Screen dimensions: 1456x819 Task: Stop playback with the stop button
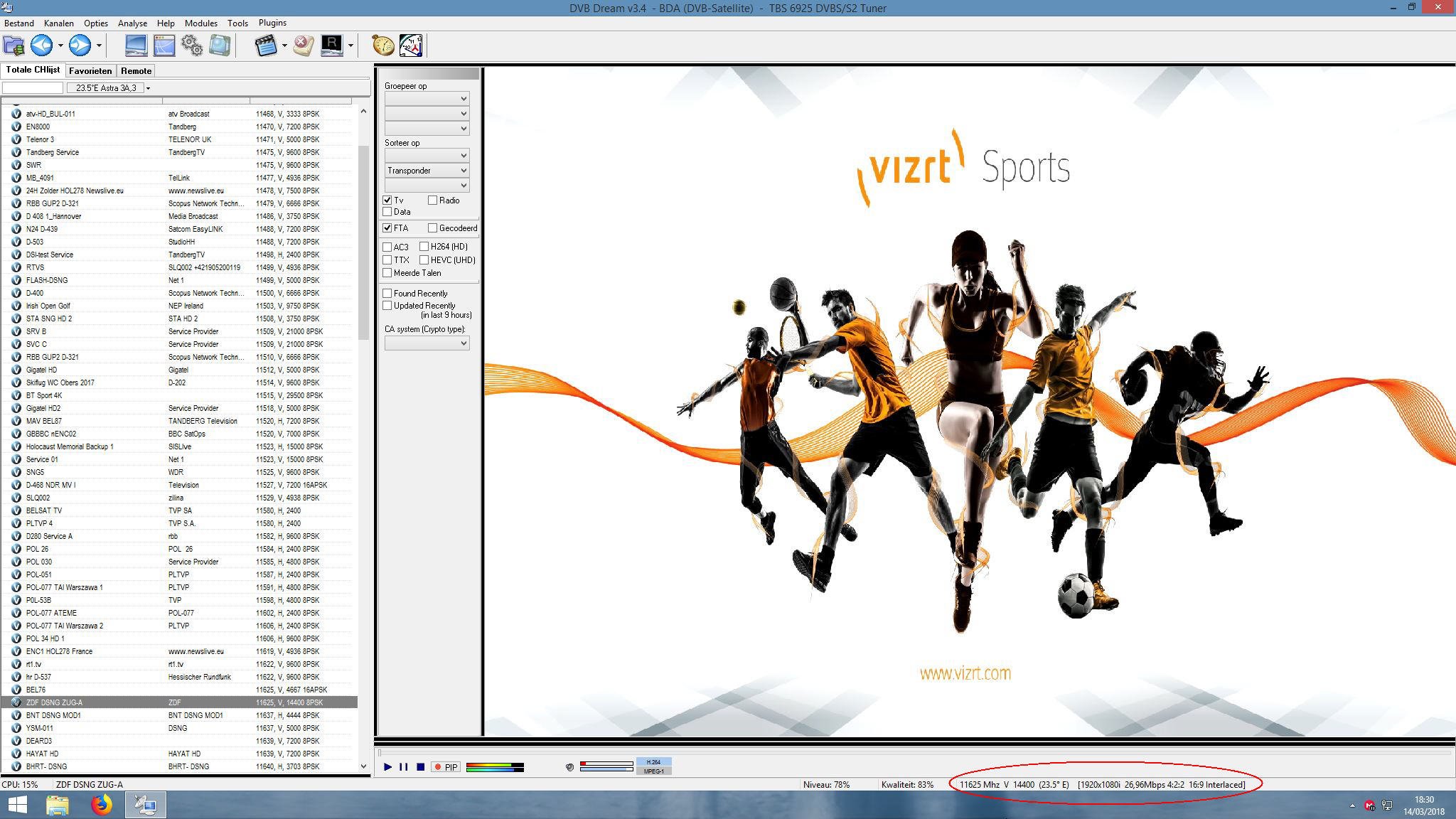(420, 767)
